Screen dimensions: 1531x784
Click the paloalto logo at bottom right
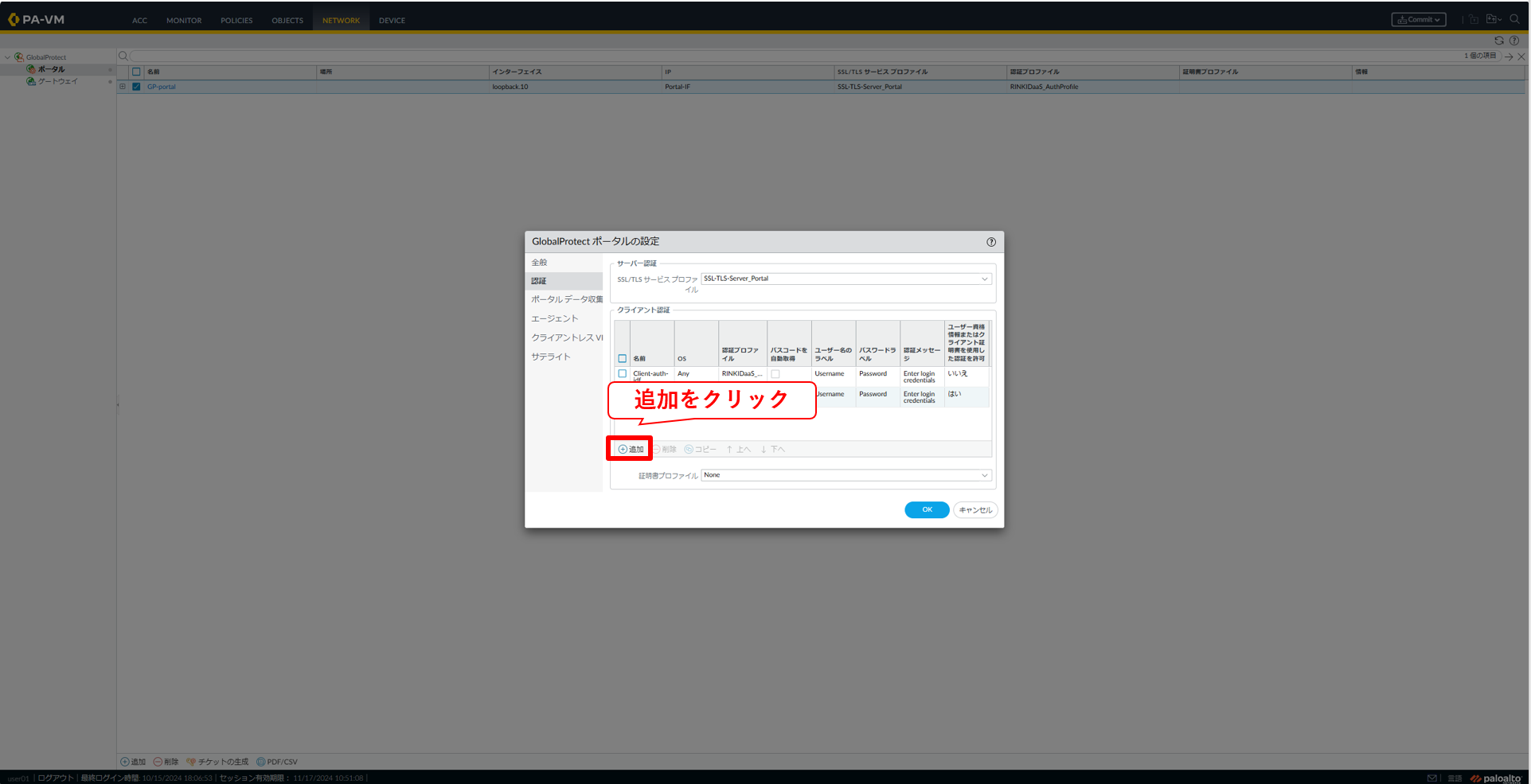(x=1496, y=778)
